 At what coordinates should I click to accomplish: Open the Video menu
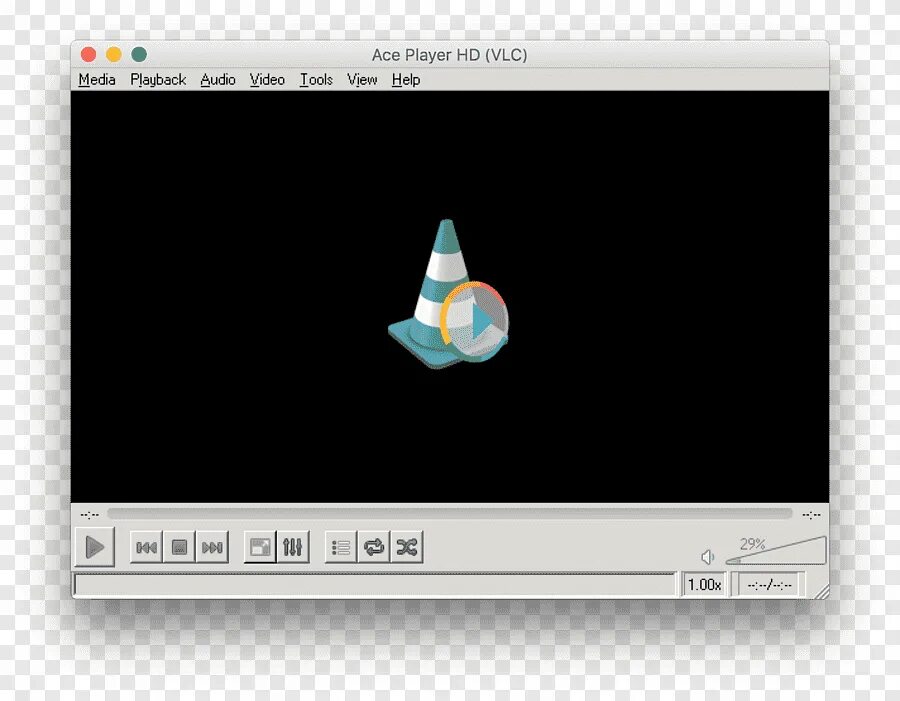[x=267, y=80]
